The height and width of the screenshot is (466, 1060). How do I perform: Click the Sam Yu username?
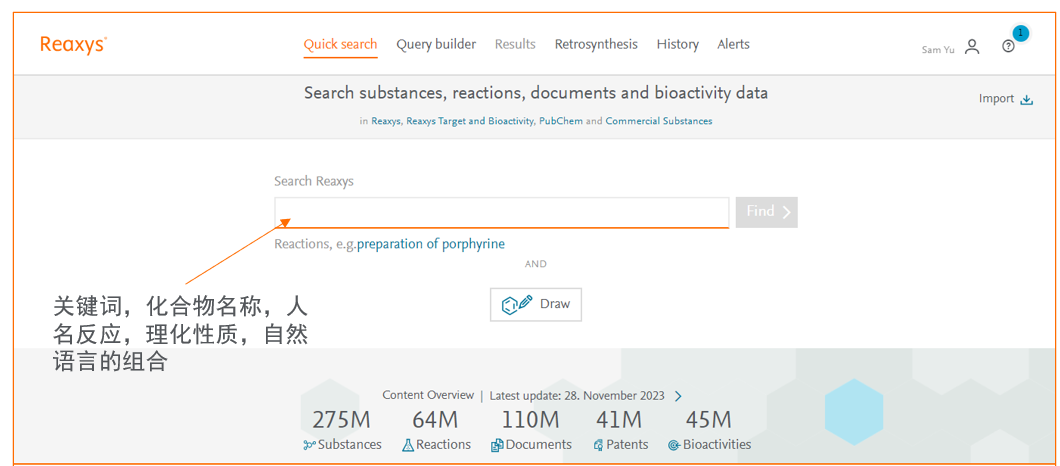[938, 49]
